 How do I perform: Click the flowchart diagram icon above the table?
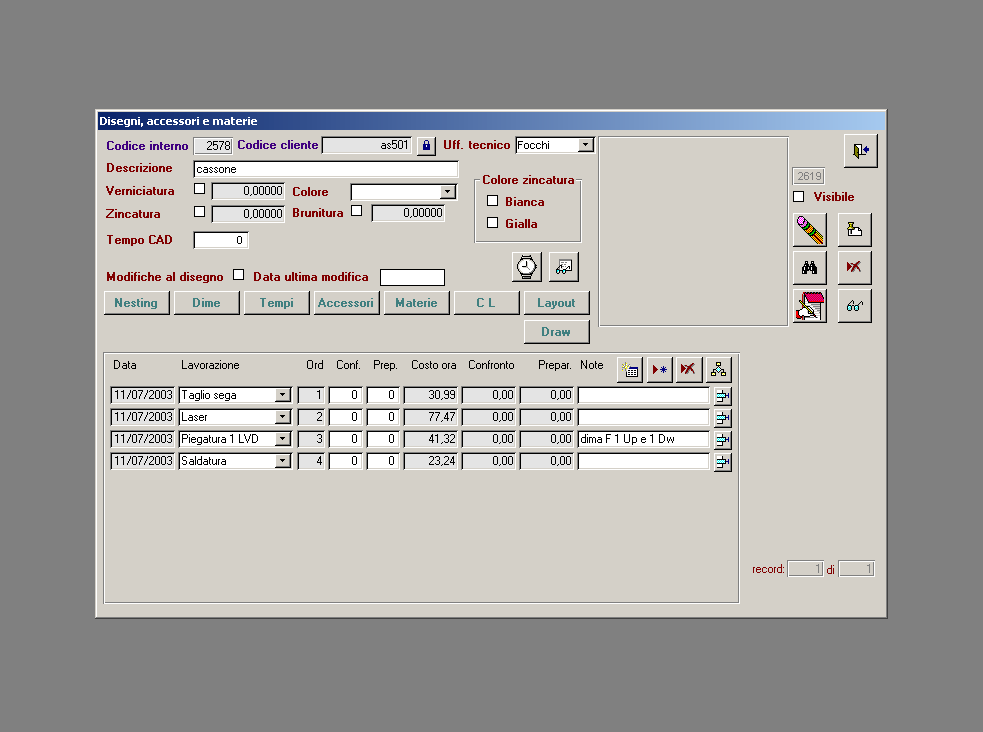(718, 370)
